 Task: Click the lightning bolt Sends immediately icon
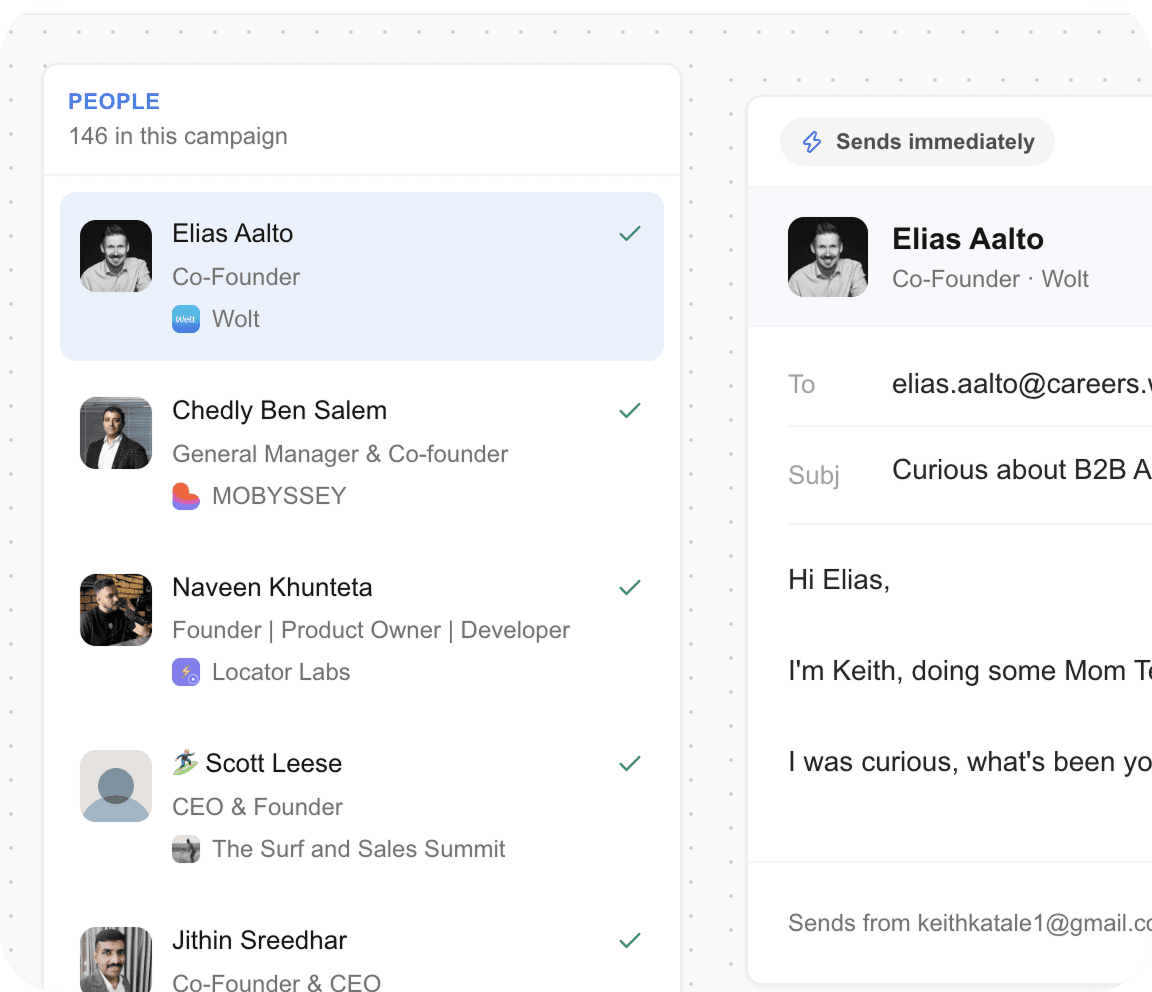(812, 142)
